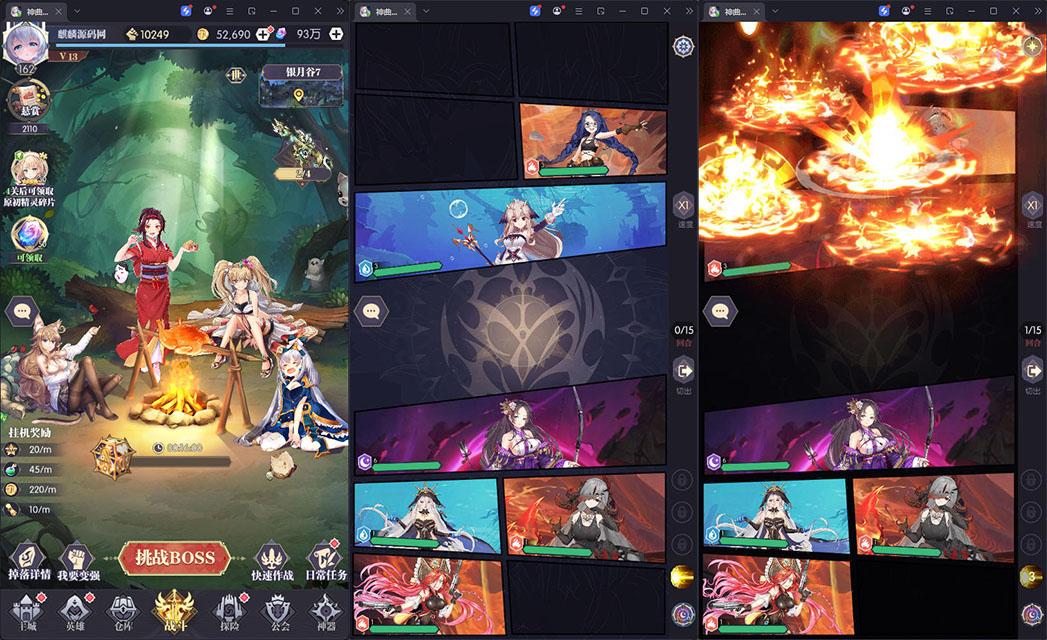This screenshot has width=1047, height=640.
Task: Toggle X1 speed in the 0/15 round battle
Action: (683, 207)
